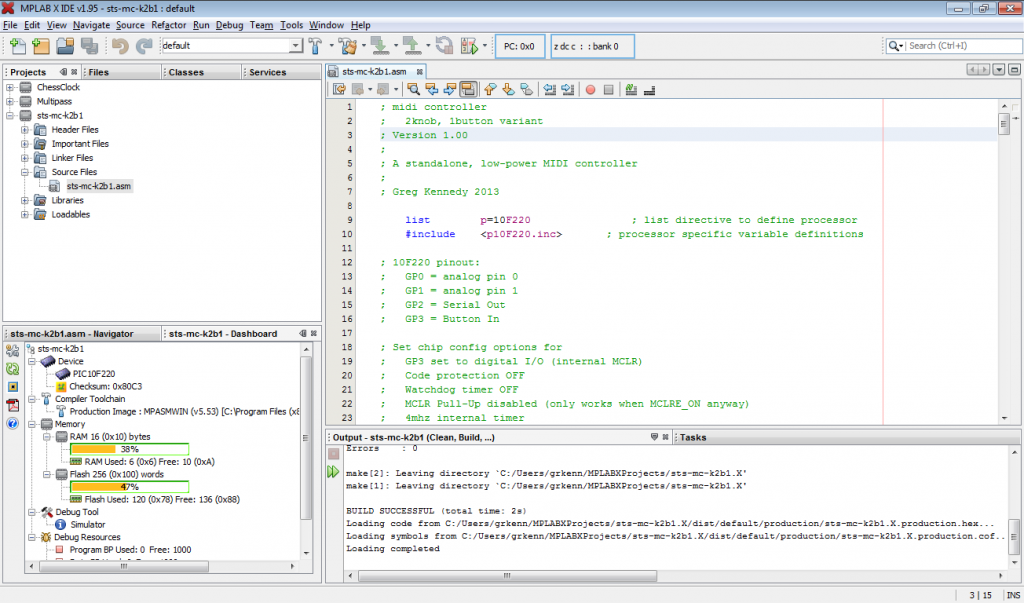Click the green Re-run arrows in Output
Image resolution: width=1024 pixels, height=603 pixels.
(x=333, y=472)
